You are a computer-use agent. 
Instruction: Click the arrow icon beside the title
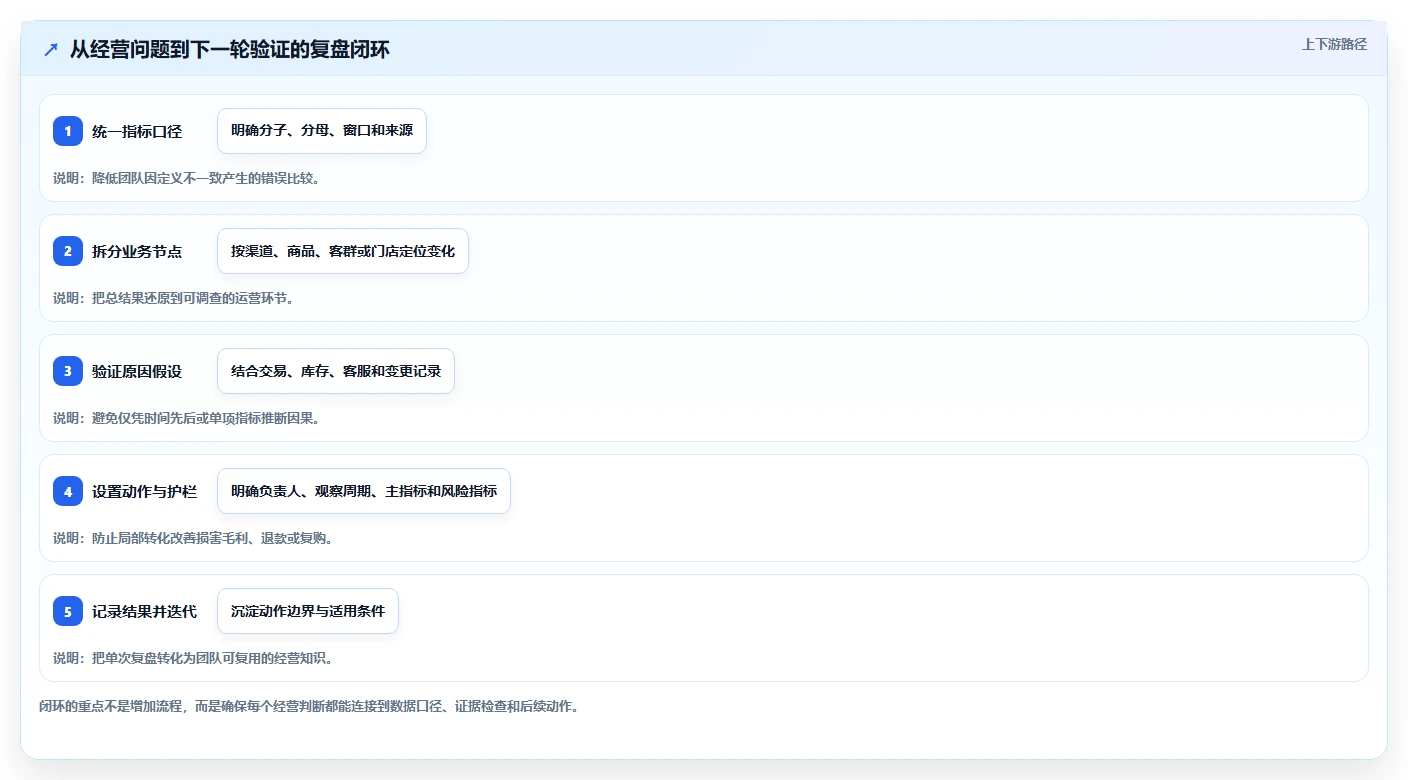[51, 50]
